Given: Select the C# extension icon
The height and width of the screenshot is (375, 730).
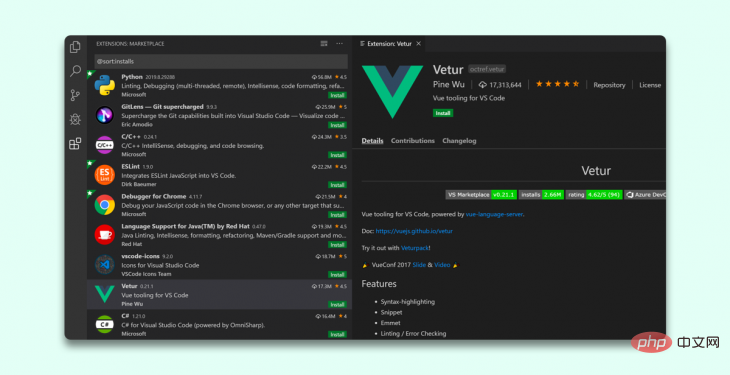Looking at the screenshot, I should (x=105, y=324).
